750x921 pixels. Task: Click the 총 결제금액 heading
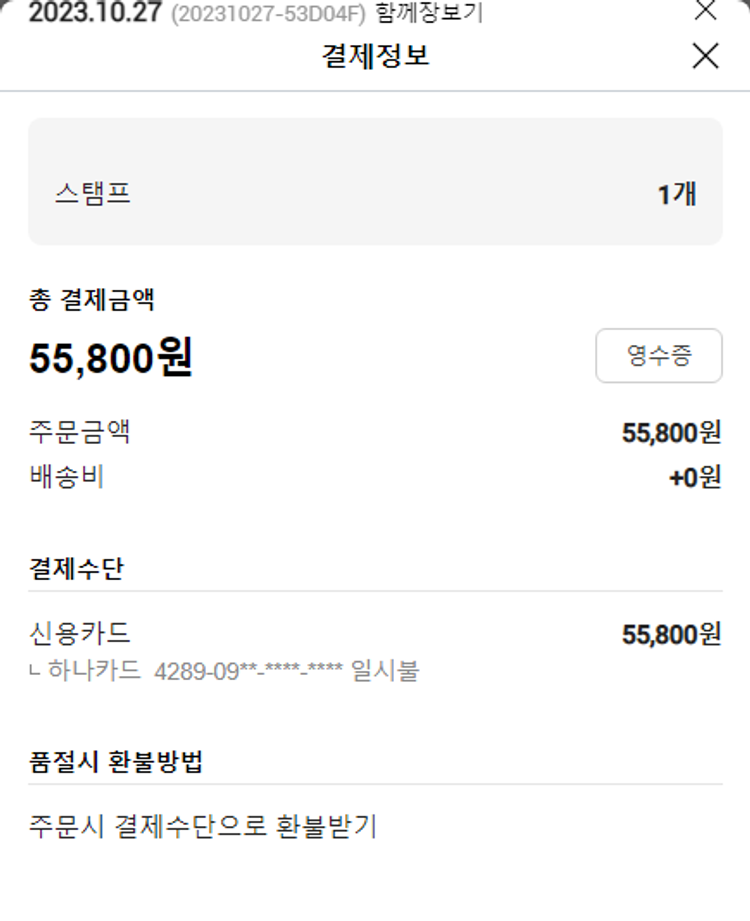point(92,298)
